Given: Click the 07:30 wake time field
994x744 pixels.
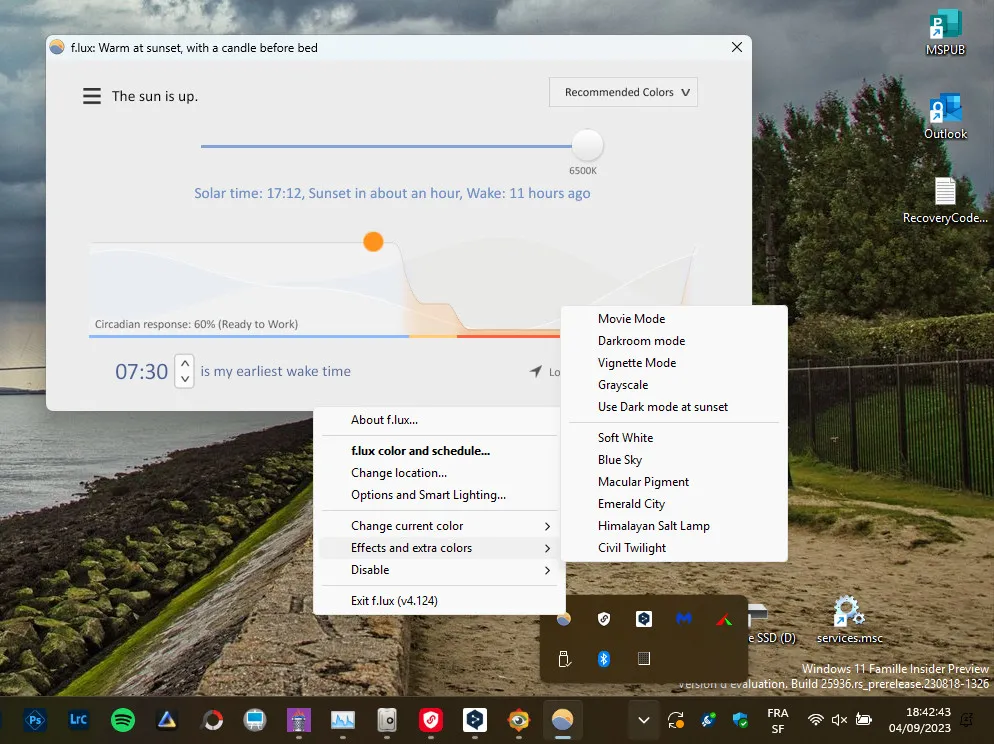Looking at the screenshot, I should coord(141,371).
